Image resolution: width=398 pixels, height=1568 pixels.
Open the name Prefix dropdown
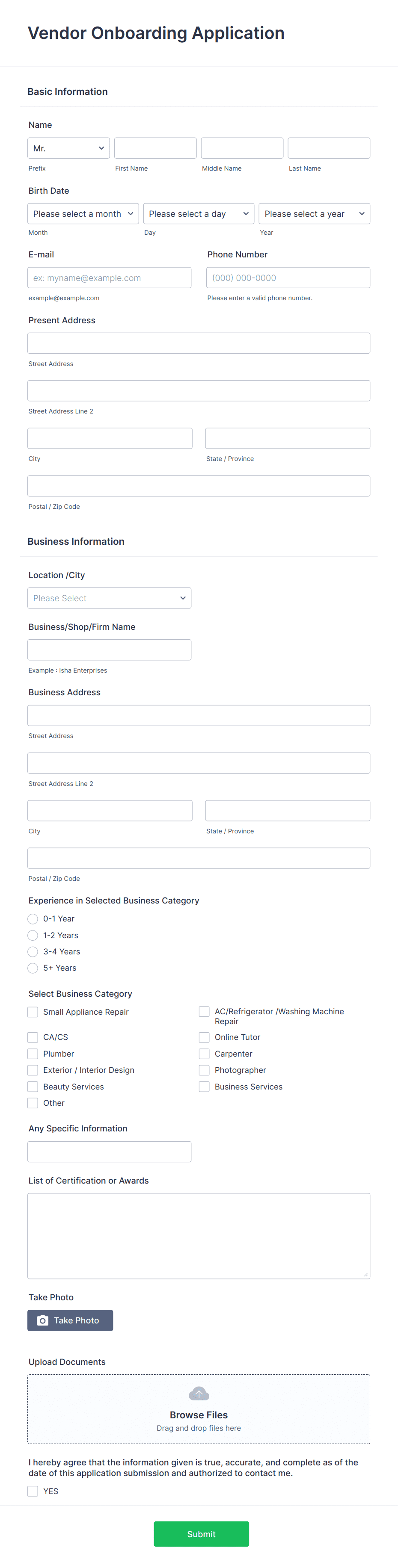click(69, 148)
